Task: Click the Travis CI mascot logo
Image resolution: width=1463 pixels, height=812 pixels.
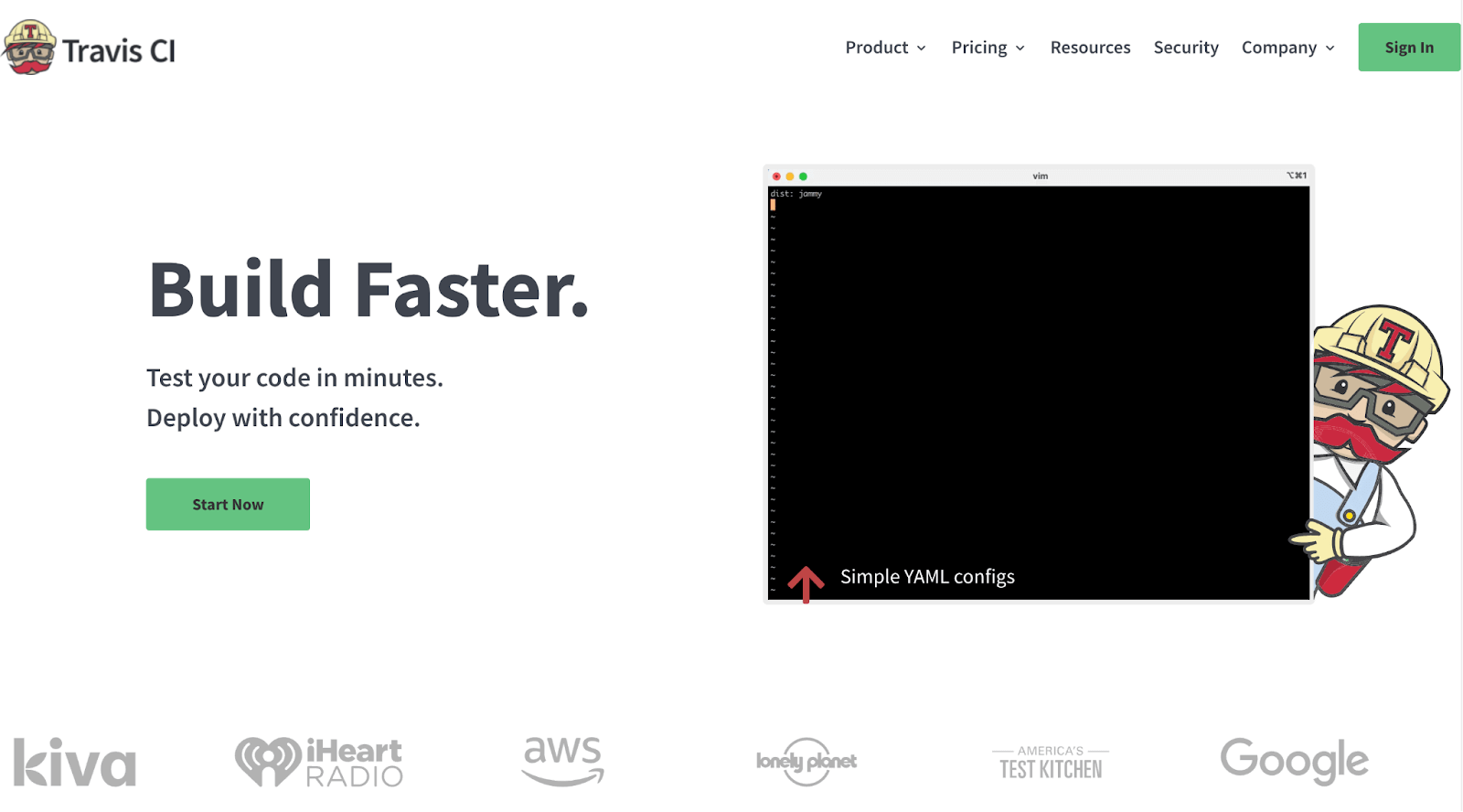Action: point(29,48)
